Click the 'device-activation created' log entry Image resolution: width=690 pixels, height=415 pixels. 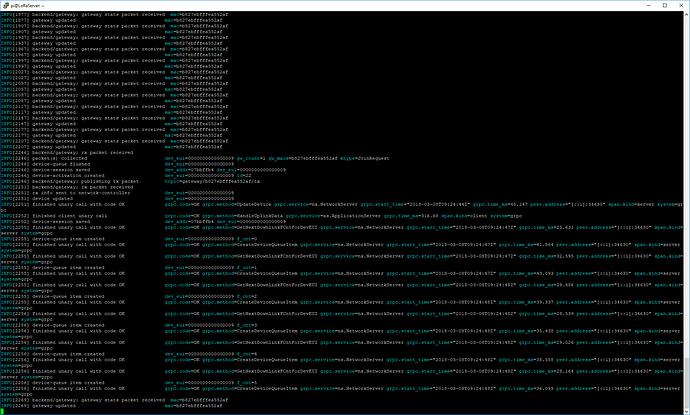(53, 176)
